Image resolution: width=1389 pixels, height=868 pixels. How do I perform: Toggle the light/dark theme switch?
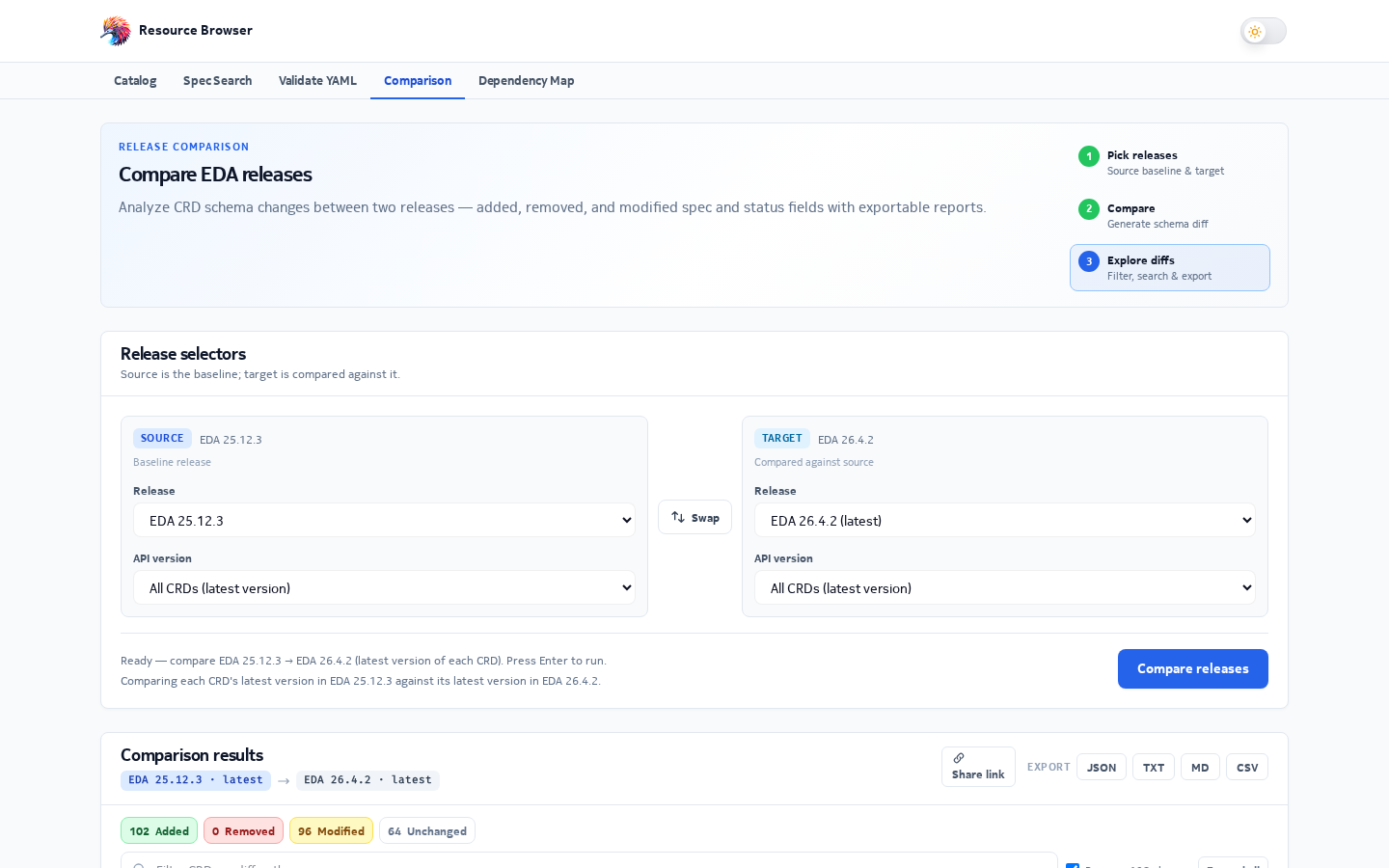point(1264,31)
